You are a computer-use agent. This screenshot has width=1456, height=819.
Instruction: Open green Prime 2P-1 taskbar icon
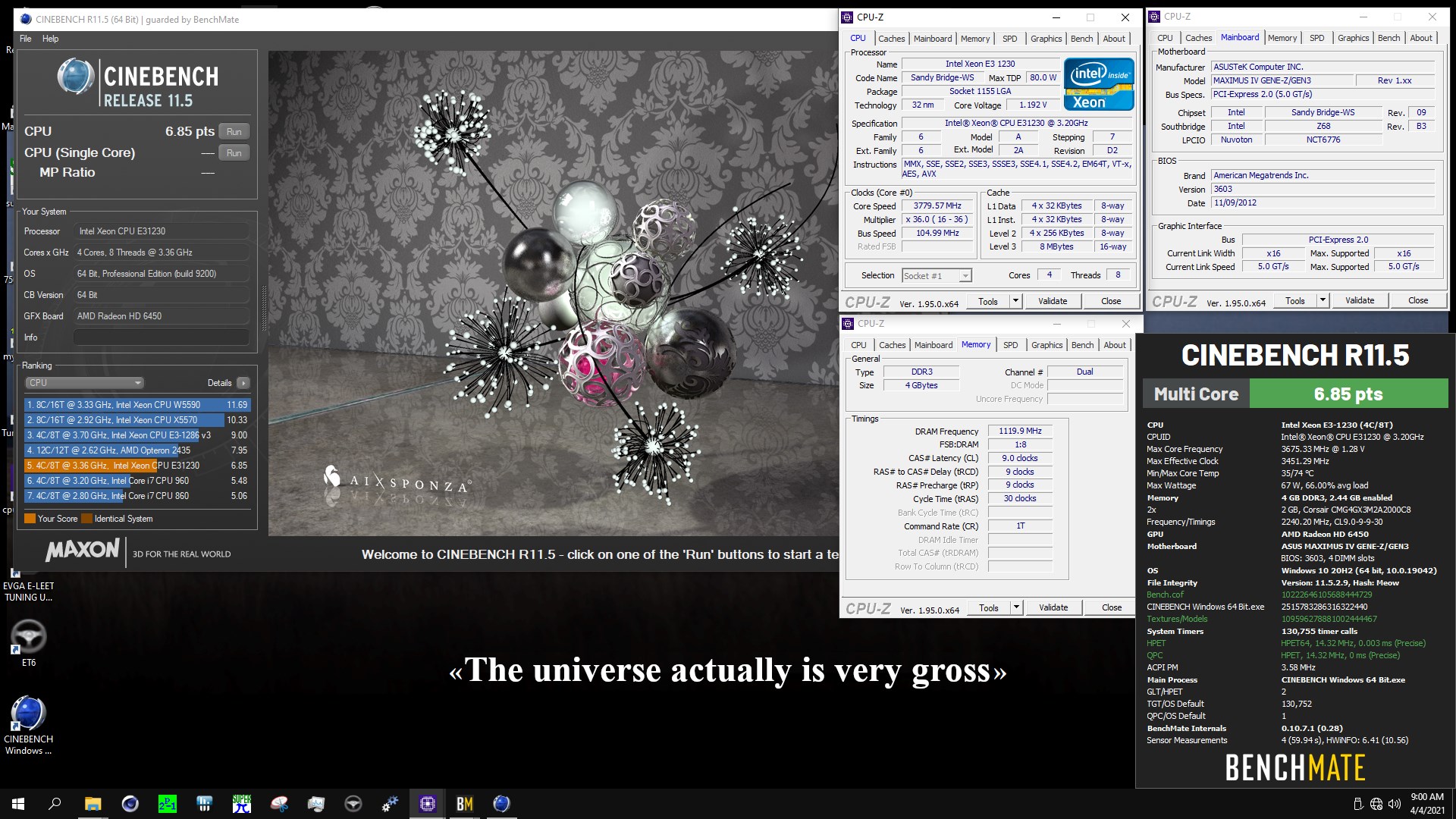(167, 804)
